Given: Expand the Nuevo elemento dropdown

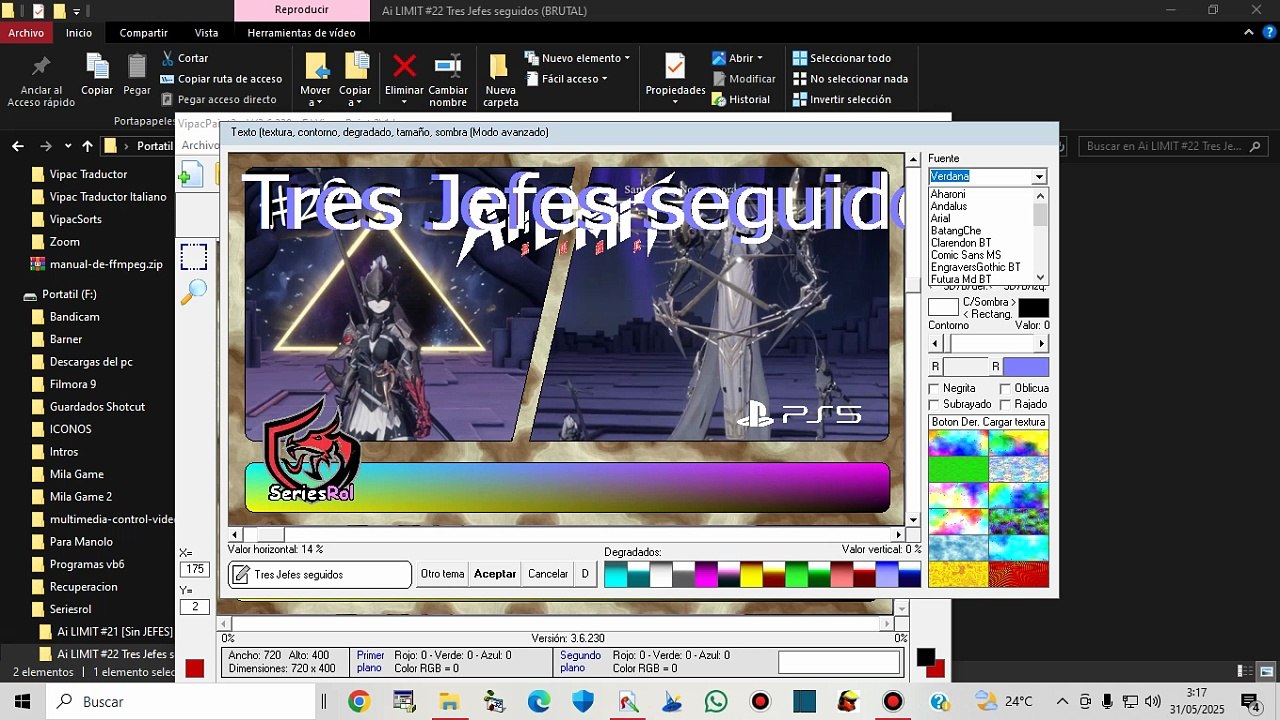Looking at the screenshot, I should (x=627, y=58).
